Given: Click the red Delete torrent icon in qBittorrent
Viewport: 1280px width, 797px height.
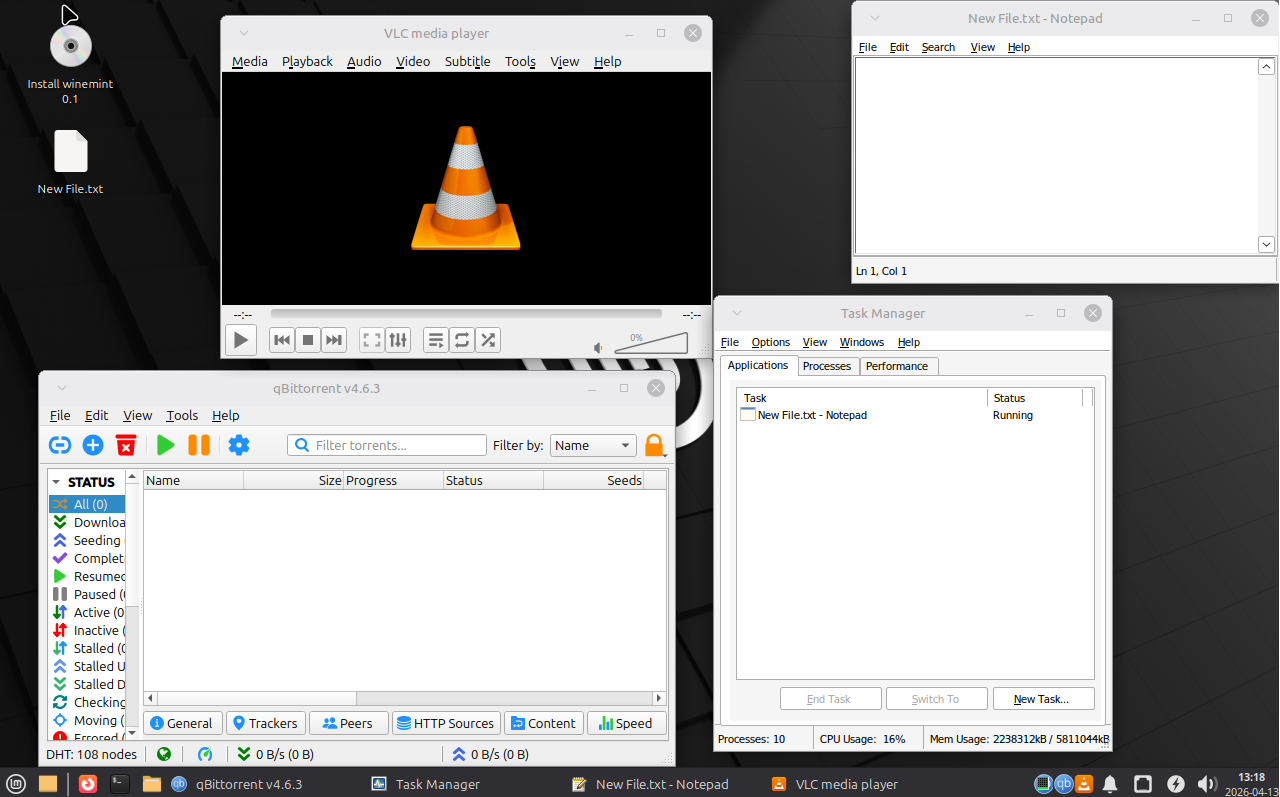Looking at the screenshot, I should (x=126, y=445).
